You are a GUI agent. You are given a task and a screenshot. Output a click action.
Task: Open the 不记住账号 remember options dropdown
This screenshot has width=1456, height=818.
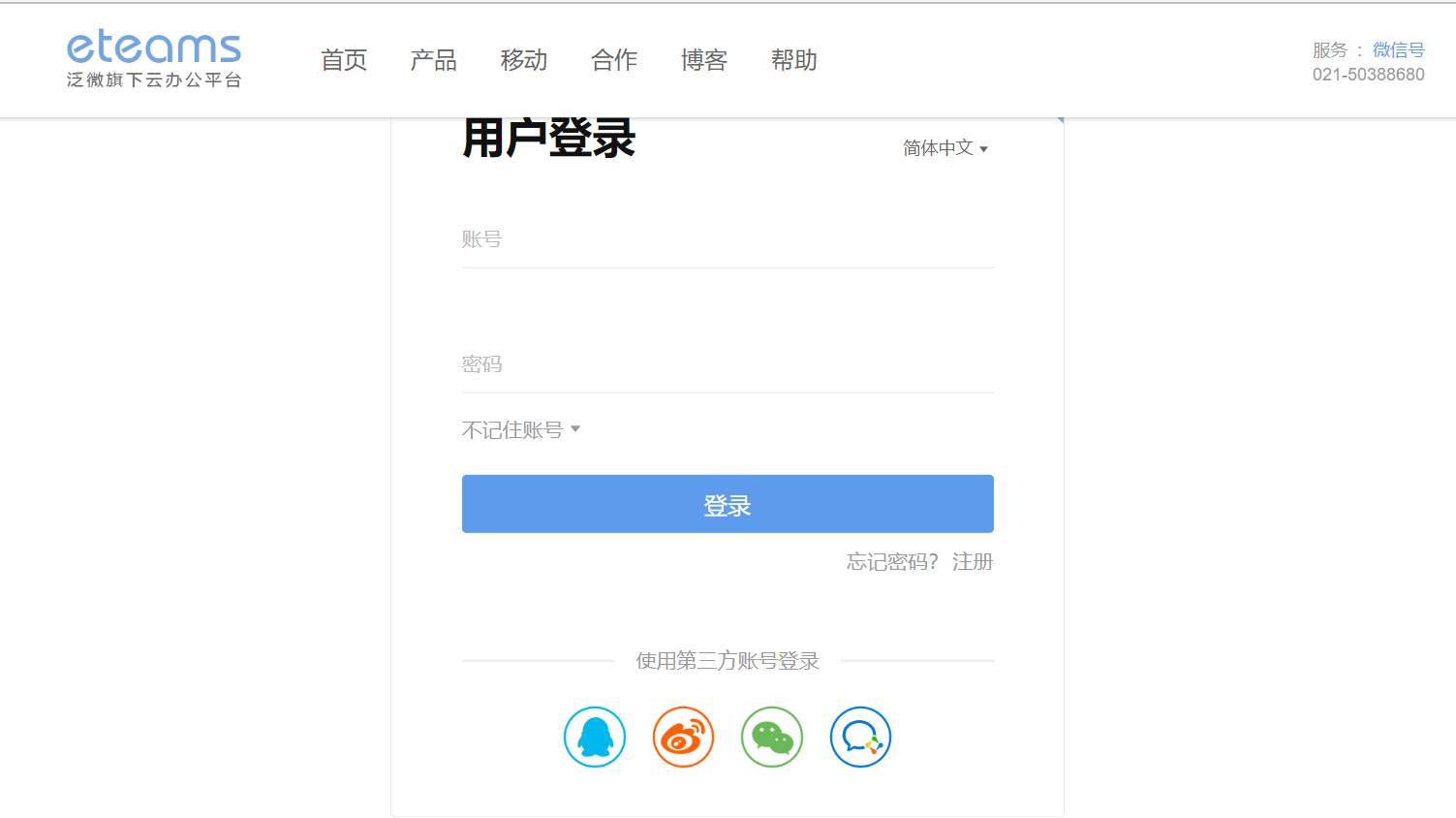(x=521, y=429)
